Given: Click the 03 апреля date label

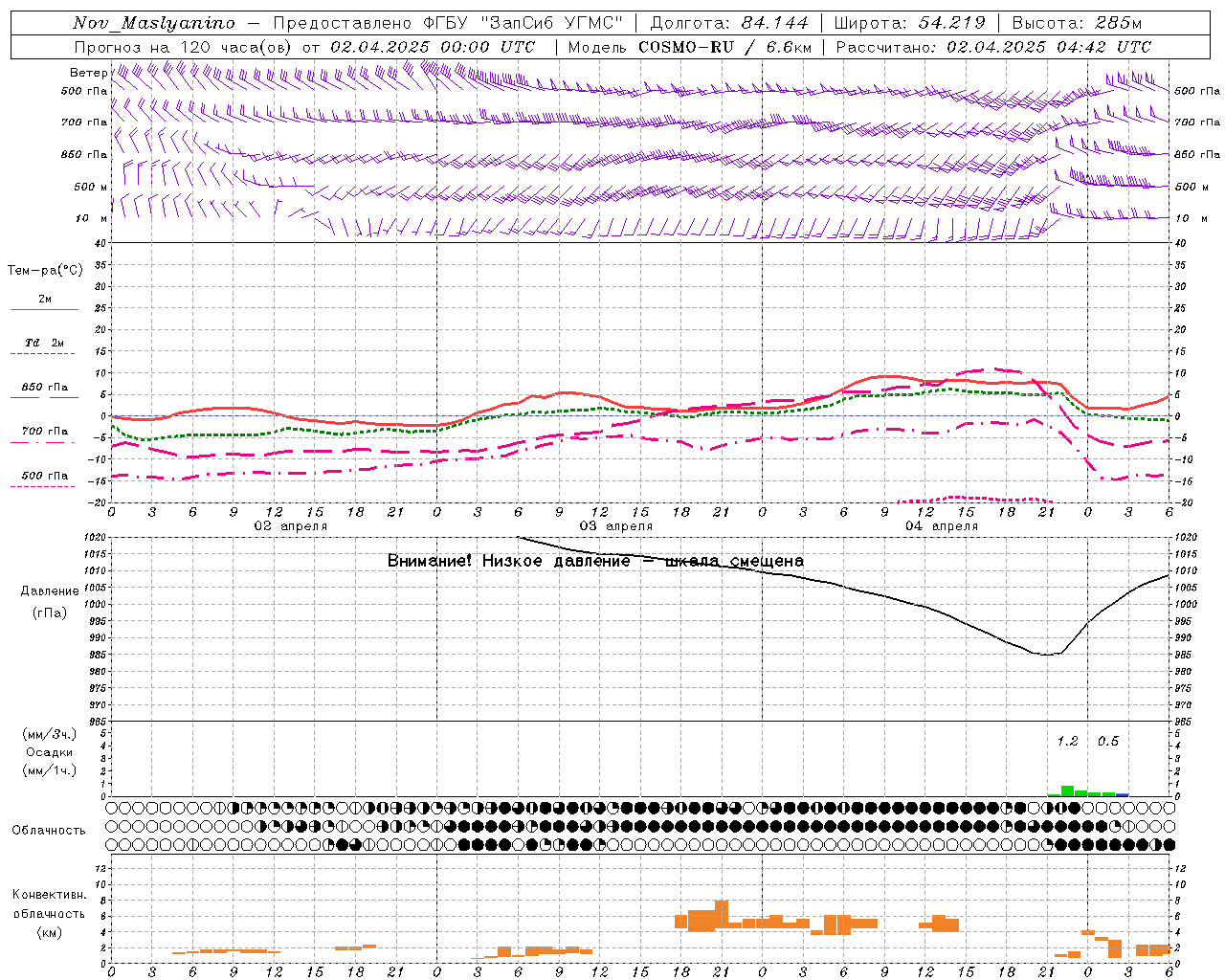Looking at the screenshot, I should click(x=615, y=526).
